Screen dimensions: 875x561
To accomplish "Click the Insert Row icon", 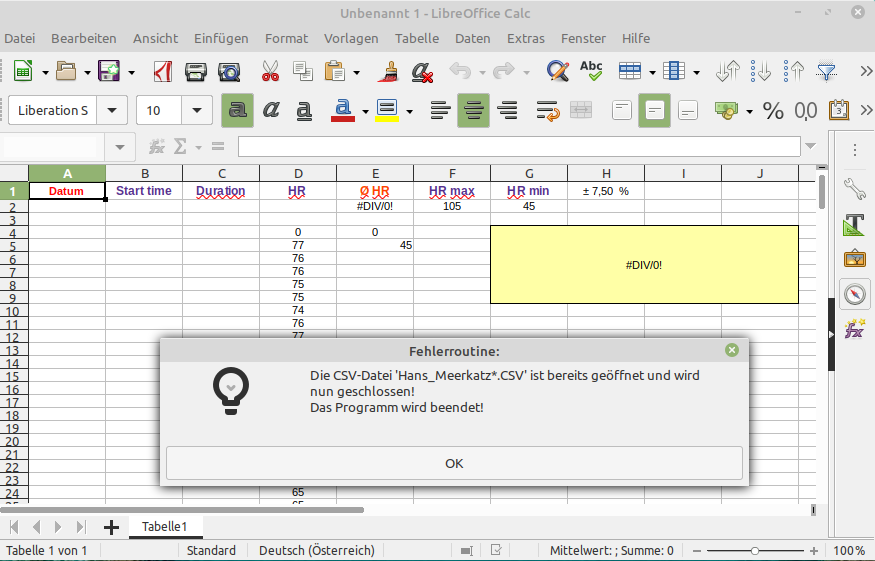I will coord(629,71).
